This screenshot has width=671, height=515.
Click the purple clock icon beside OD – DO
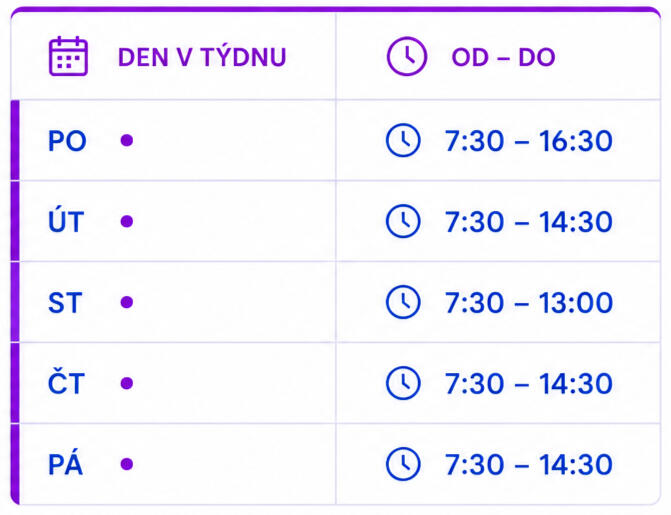(407, 56)
